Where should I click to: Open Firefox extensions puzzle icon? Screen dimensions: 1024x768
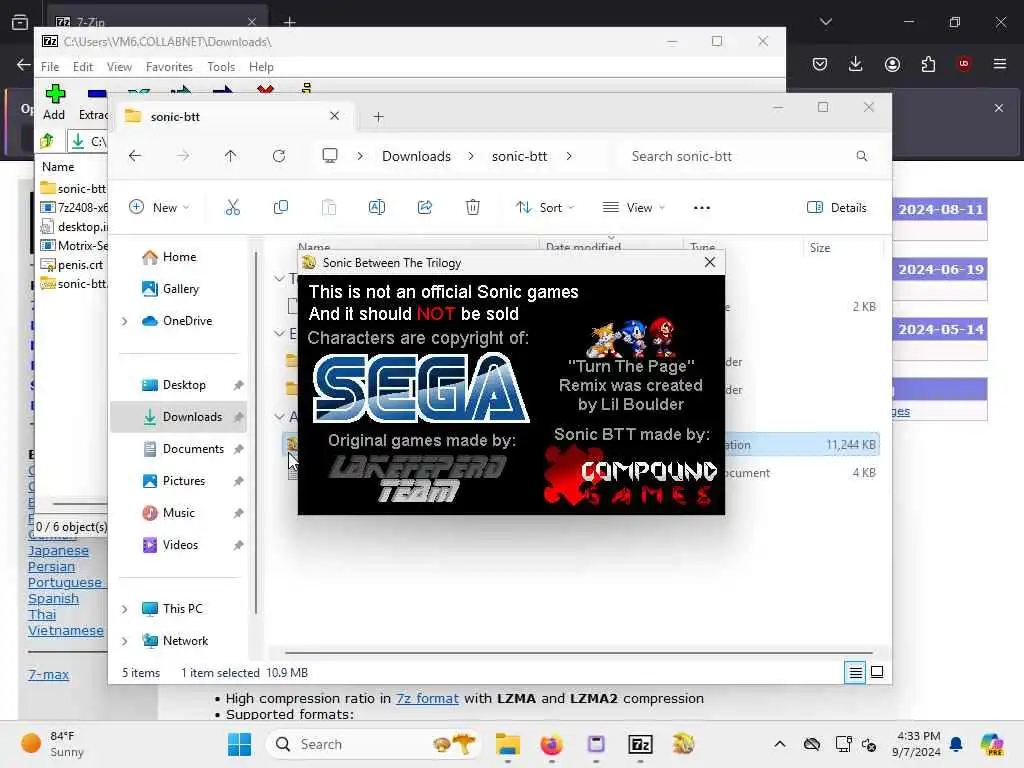[x=928, y=64]
